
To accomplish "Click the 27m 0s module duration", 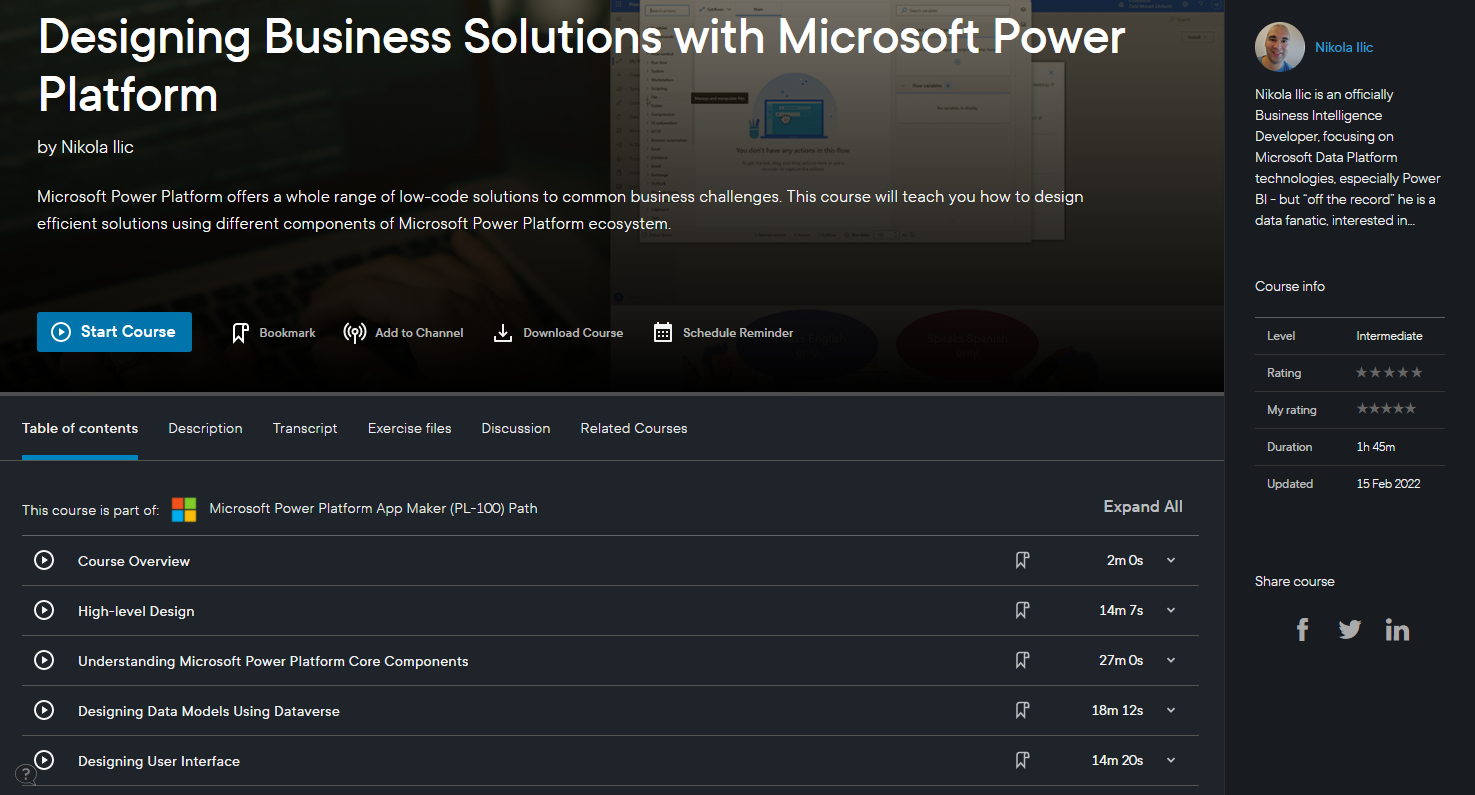I will coord(1121,660).
